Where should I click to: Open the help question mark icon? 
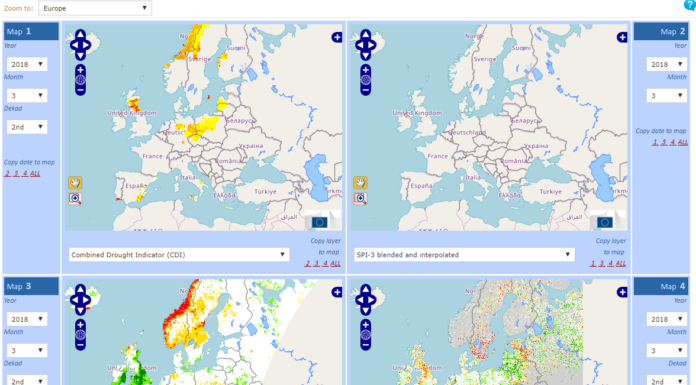[x=690, y=5]
